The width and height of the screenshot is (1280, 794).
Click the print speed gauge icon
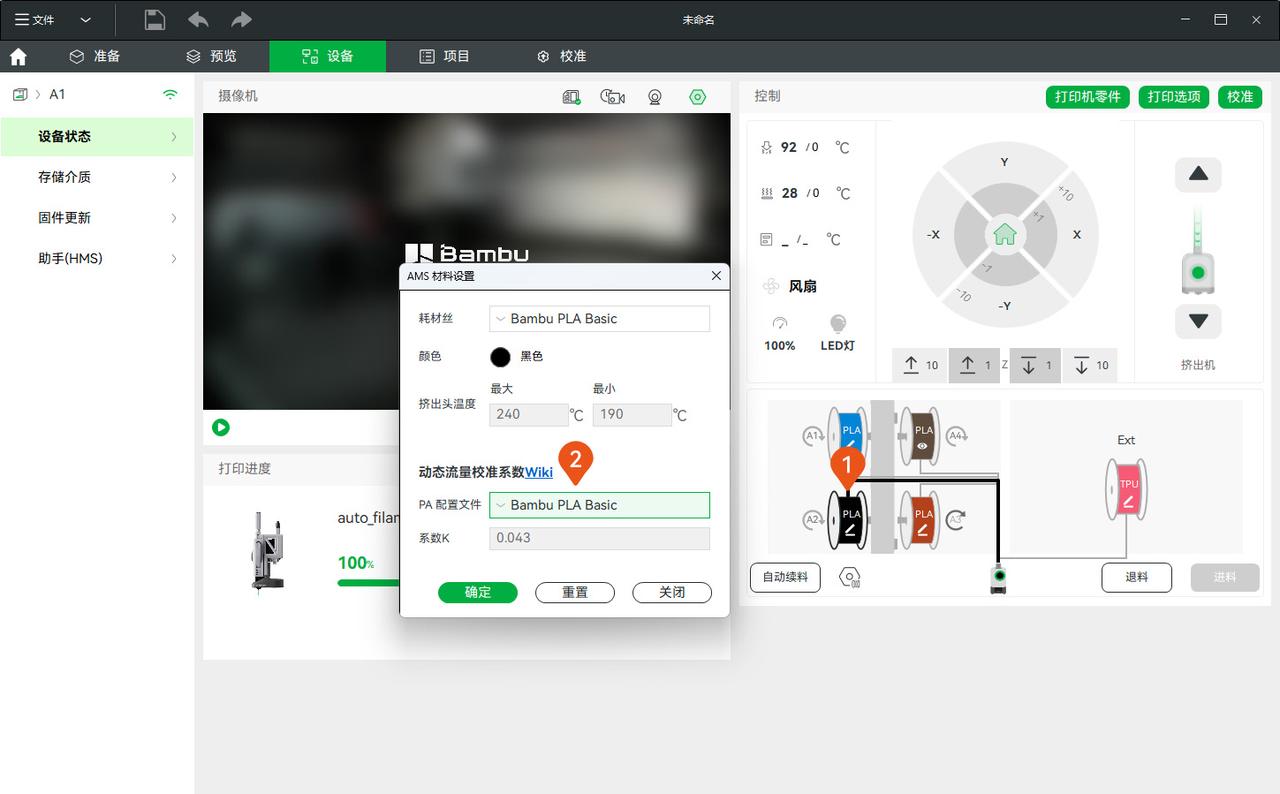tap(780, 323)
